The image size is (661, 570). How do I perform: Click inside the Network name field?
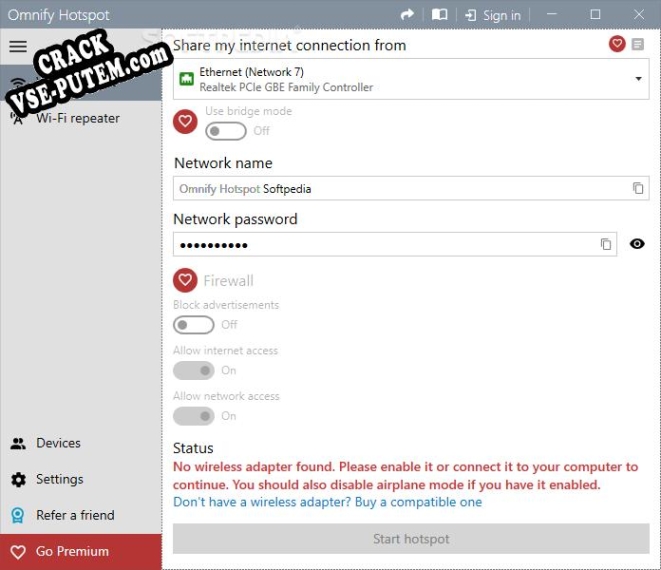pos(400,188)
